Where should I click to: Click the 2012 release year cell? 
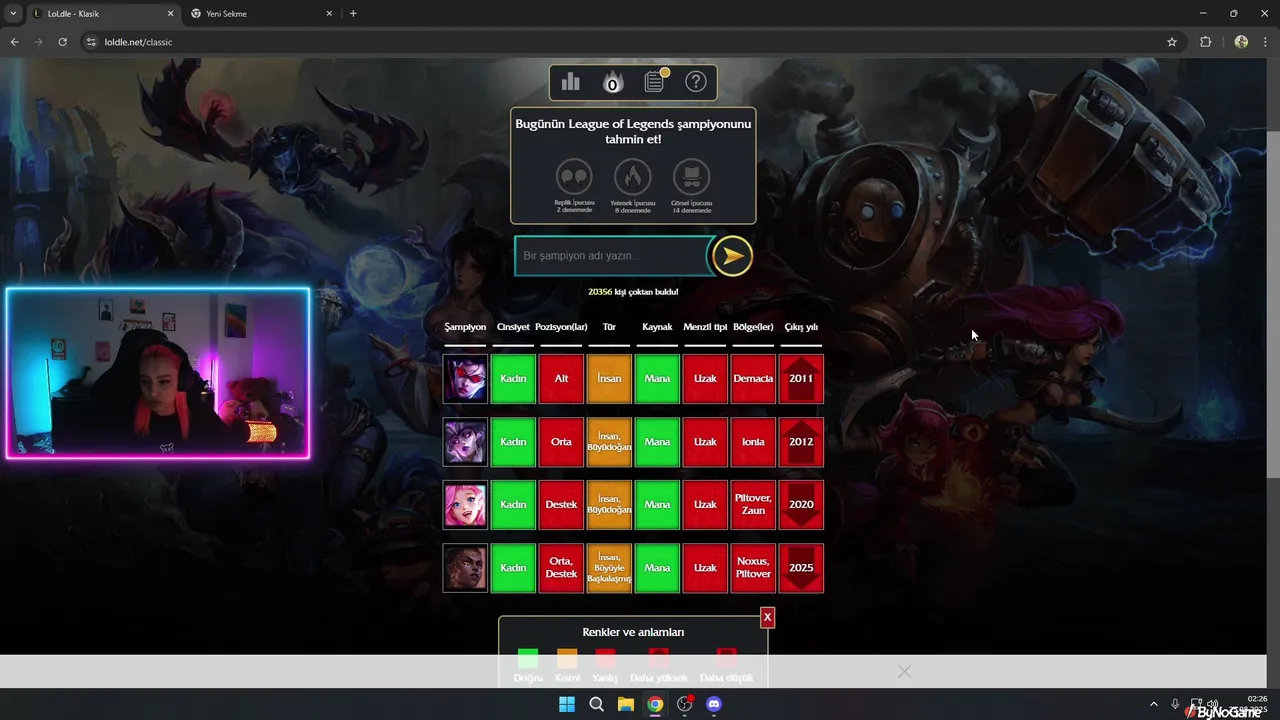[x=801, y=442]
